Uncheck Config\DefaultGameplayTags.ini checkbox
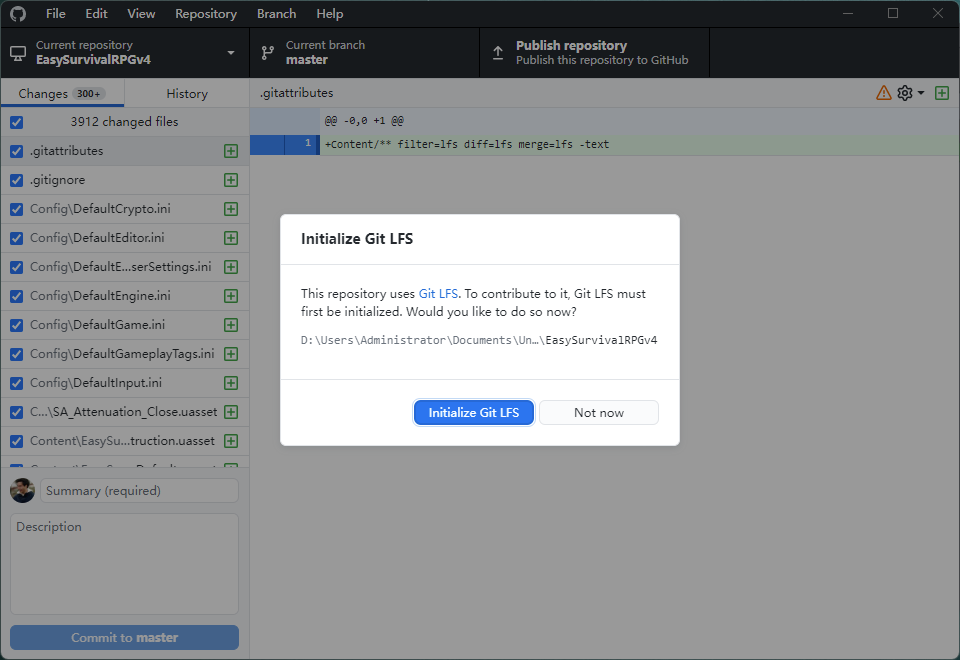This screenshot has width=960, height=660. 17,354
